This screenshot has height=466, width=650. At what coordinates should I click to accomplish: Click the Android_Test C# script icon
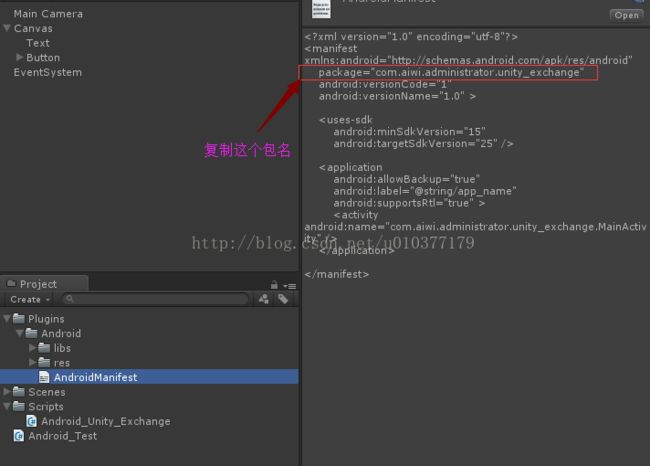click(x=18, y=436)
